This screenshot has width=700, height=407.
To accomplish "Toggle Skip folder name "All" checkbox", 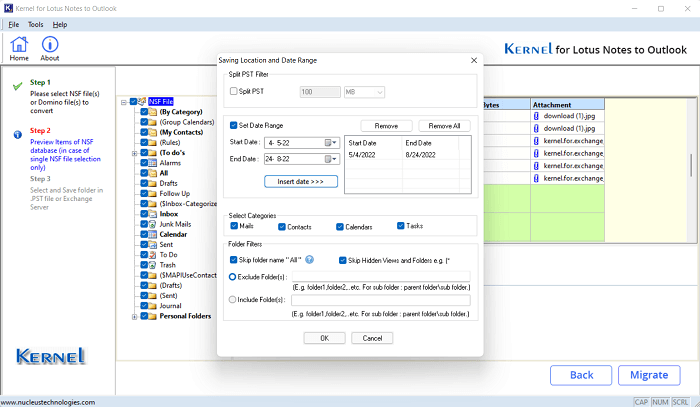I will [x=233, y=260].
